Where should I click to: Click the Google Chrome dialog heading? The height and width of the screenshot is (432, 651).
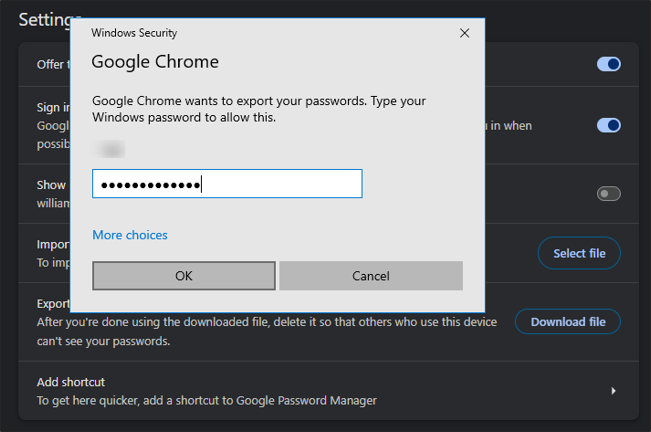155,62
